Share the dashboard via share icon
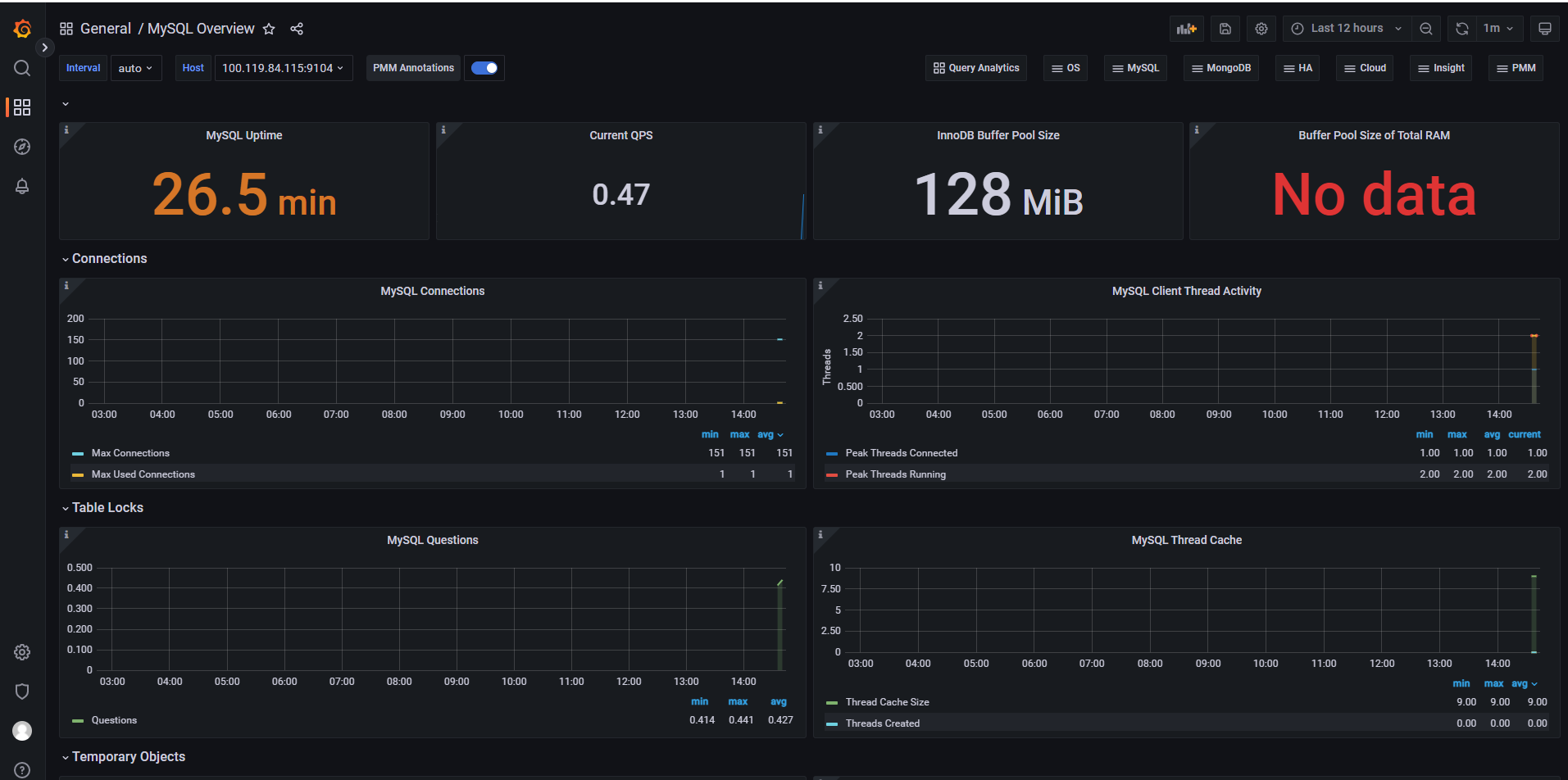 [297, 29]
